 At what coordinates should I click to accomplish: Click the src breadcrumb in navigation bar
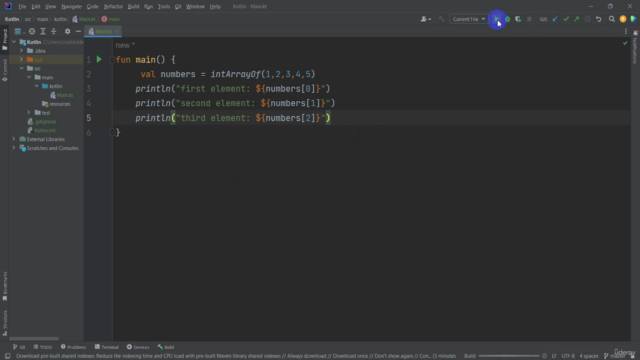point(28,19)
